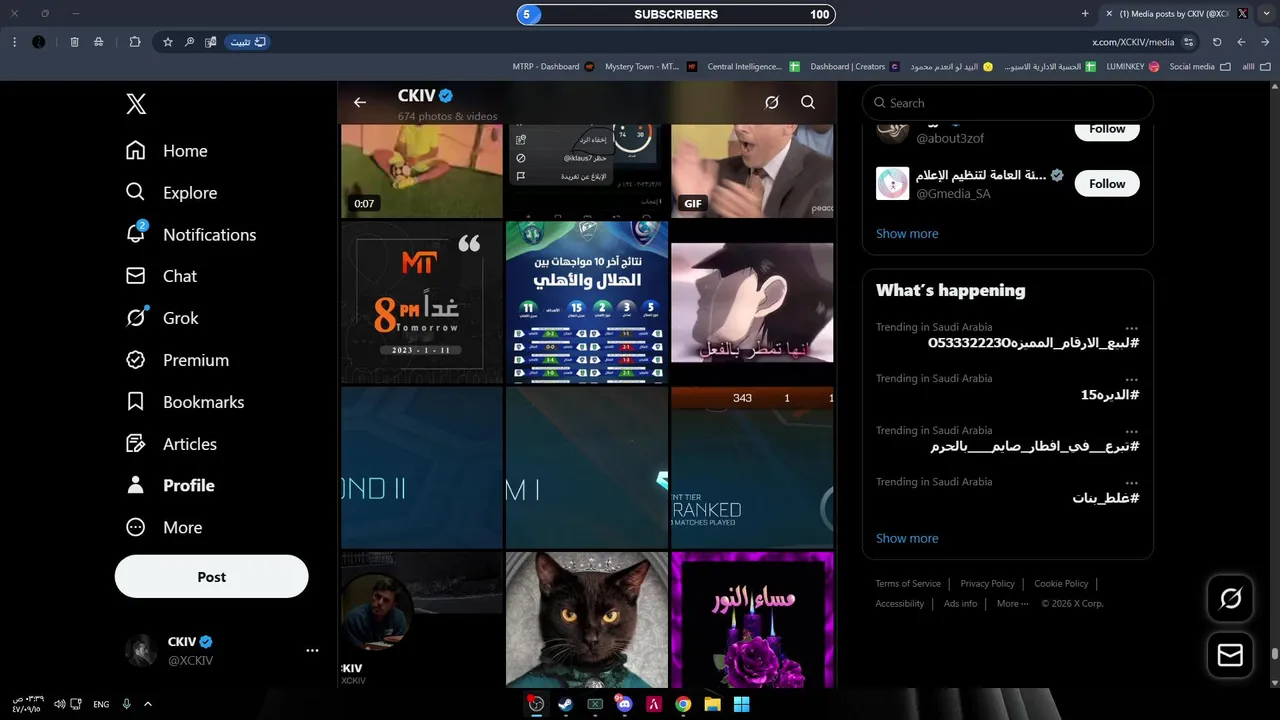The image size is (1280, 720).
Task: Click Cookie Policy footer link
Action: coord(1061,584)
